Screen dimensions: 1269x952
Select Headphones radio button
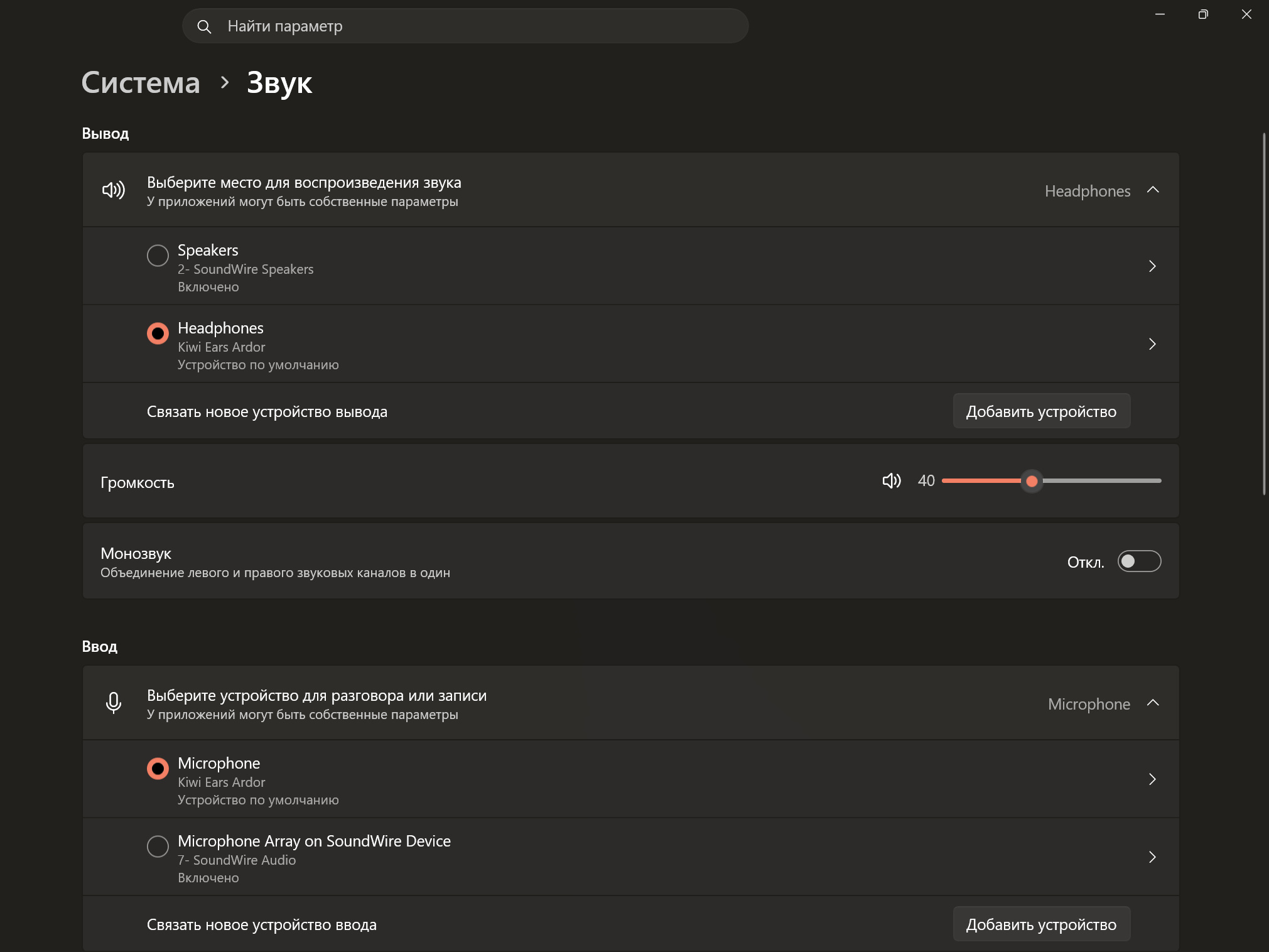click(158, 333)
